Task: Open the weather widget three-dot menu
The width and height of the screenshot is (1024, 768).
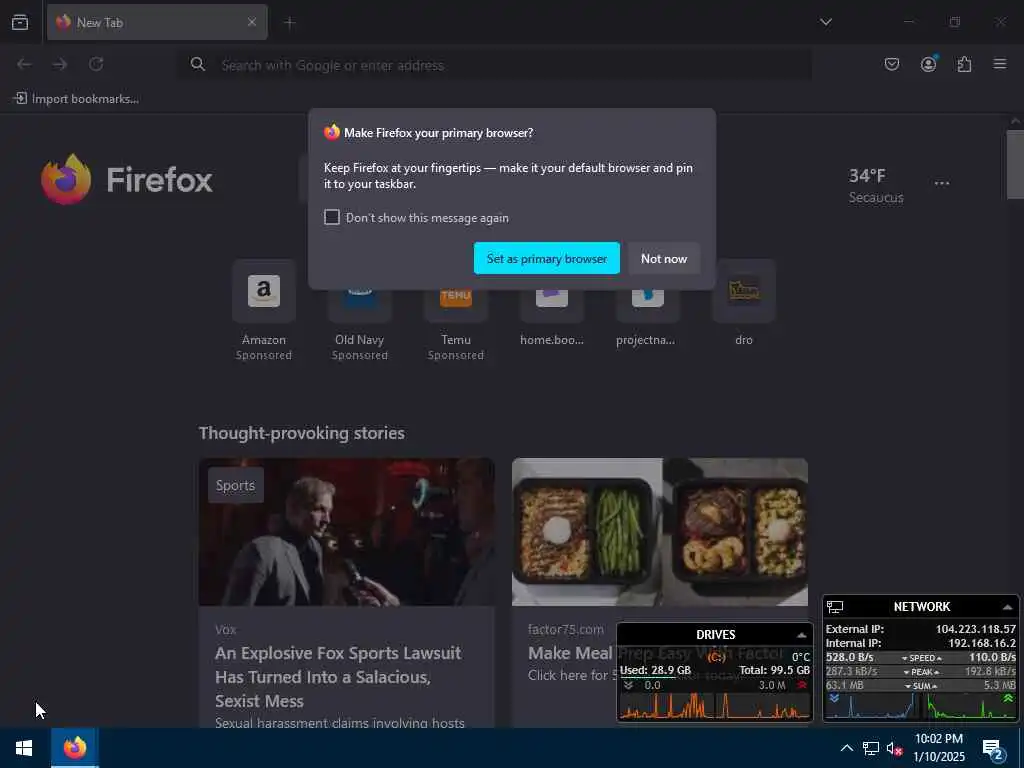Action: point(942,184)
